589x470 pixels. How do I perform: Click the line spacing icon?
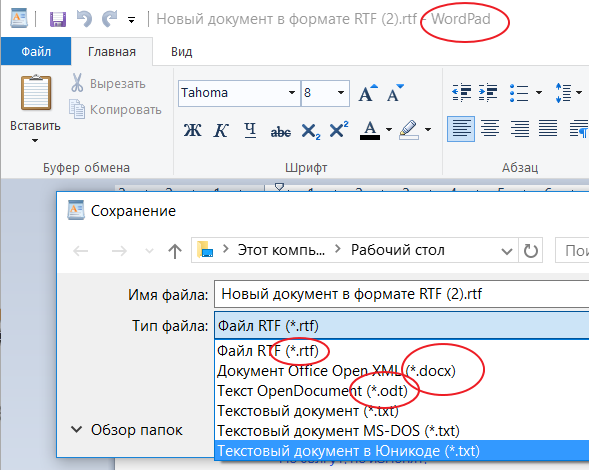tap(563, 92)
